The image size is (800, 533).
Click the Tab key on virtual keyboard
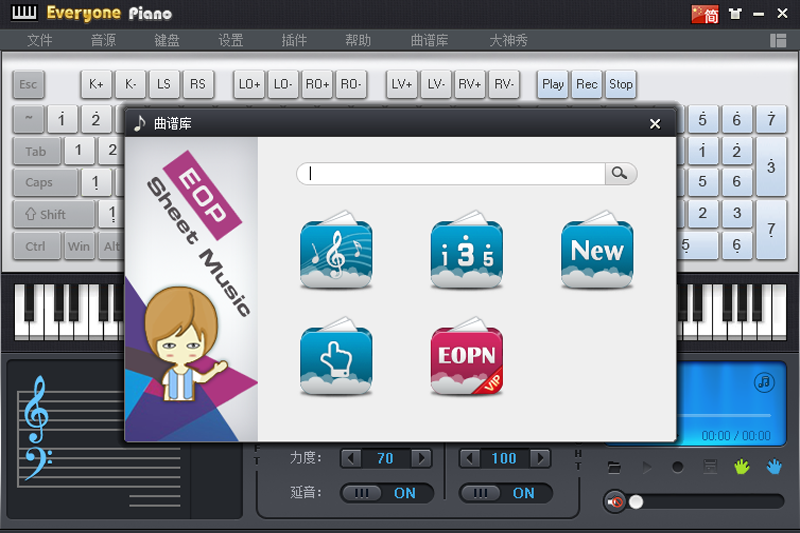click(36, 151)
